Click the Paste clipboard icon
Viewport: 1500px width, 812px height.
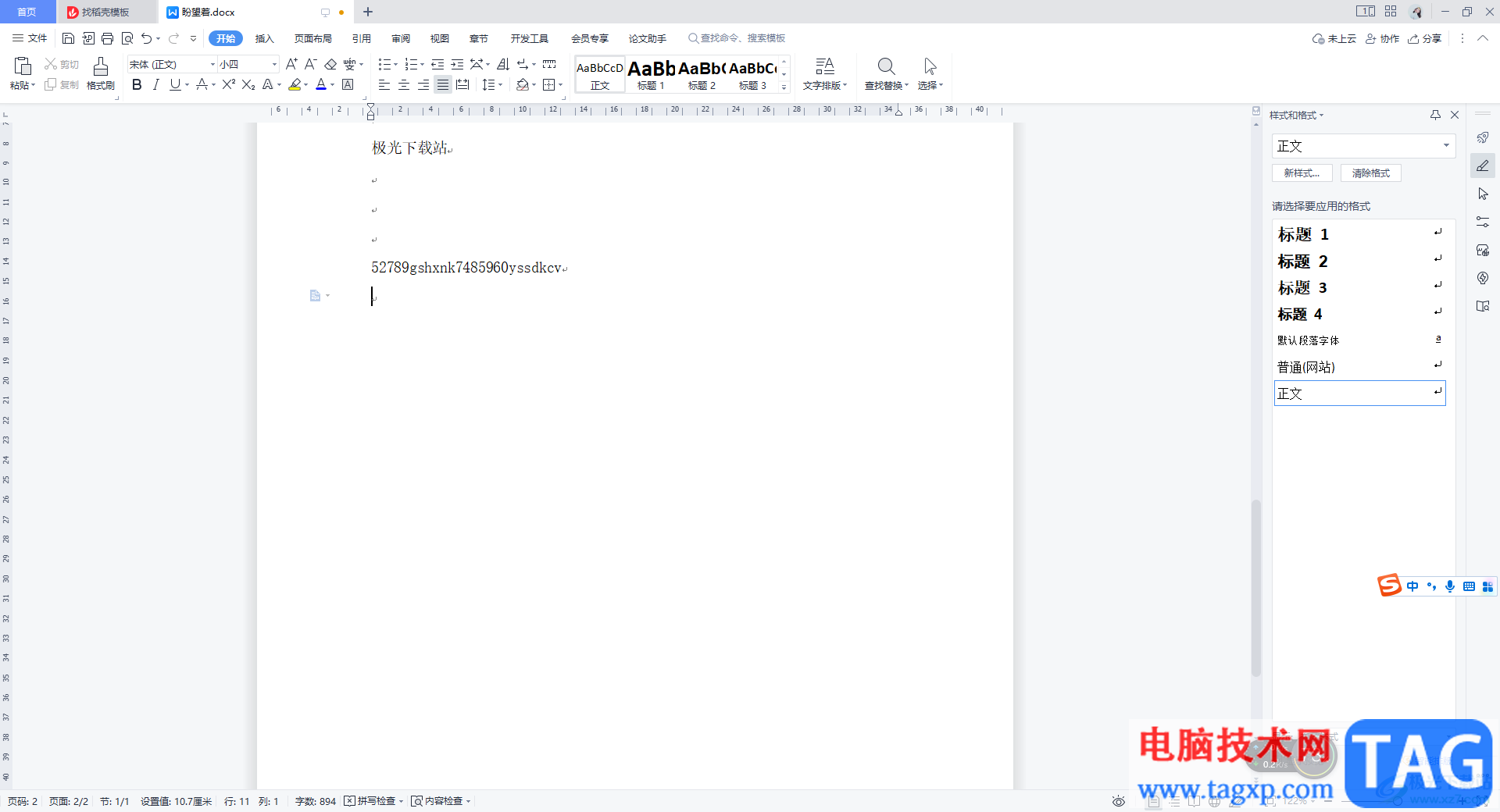[x=22, y=66]
